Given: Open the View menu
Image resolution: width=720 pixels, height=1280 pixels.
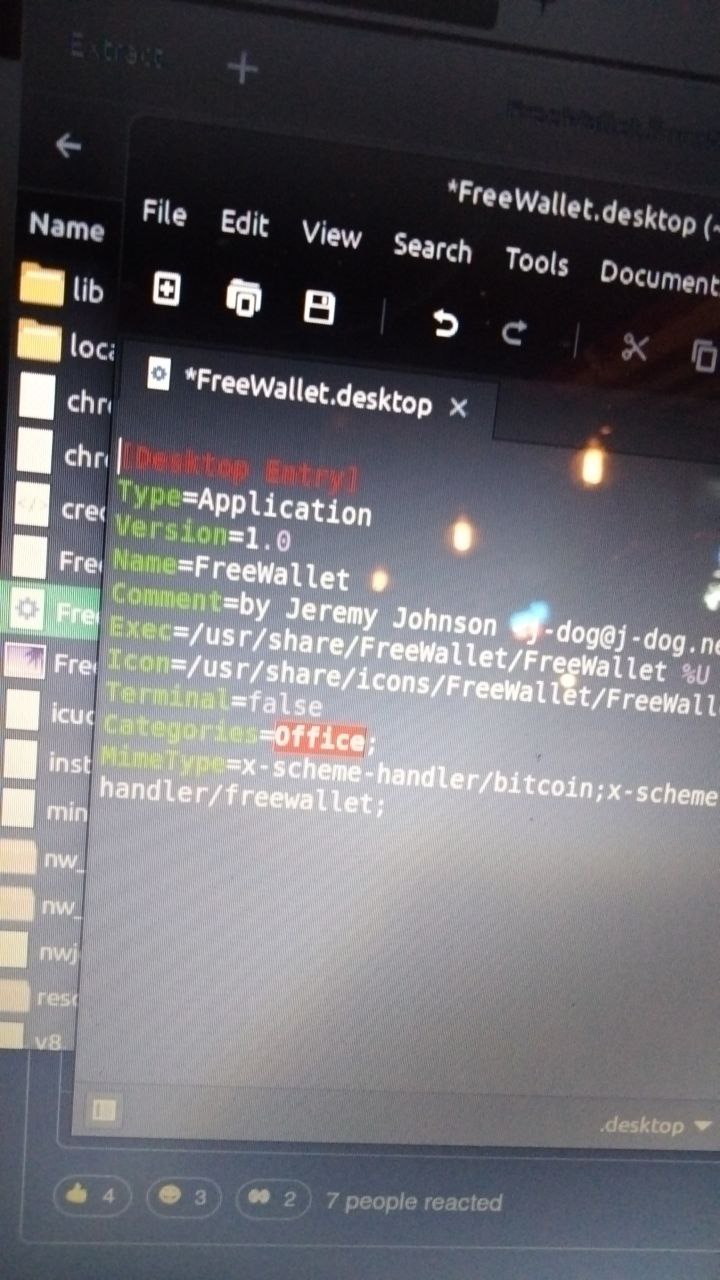Looking at the screenshot, I should tap(331, 234).
